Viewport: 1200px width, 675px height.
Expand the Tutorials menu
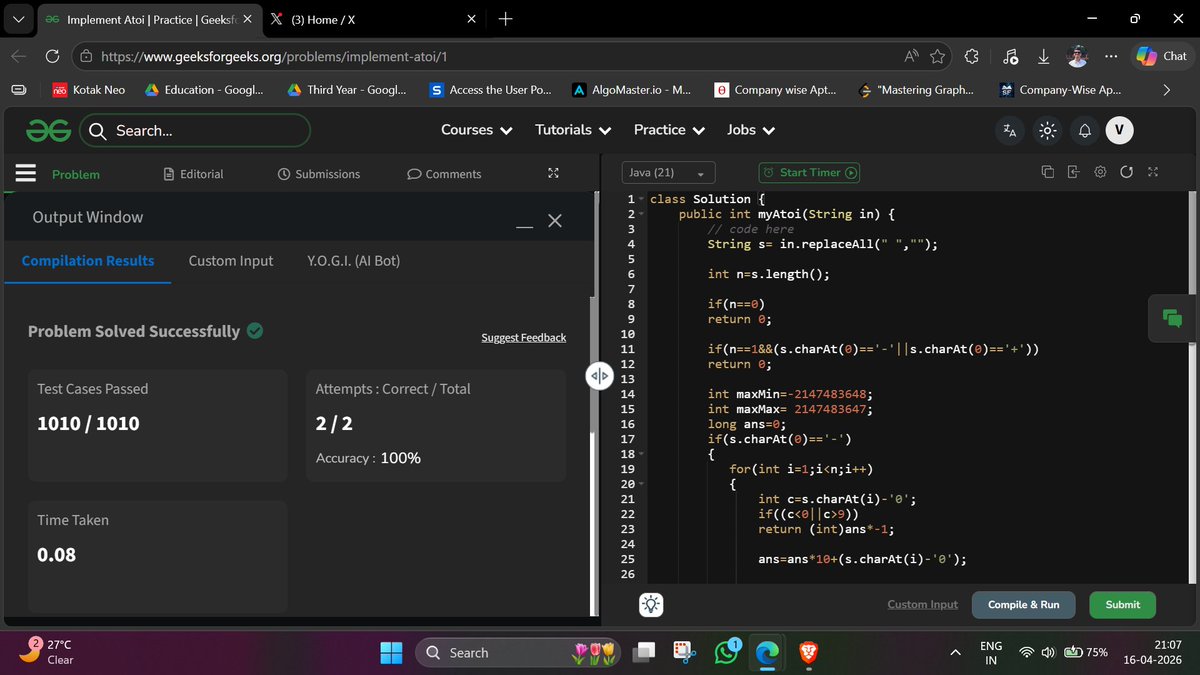pos(573,130)
